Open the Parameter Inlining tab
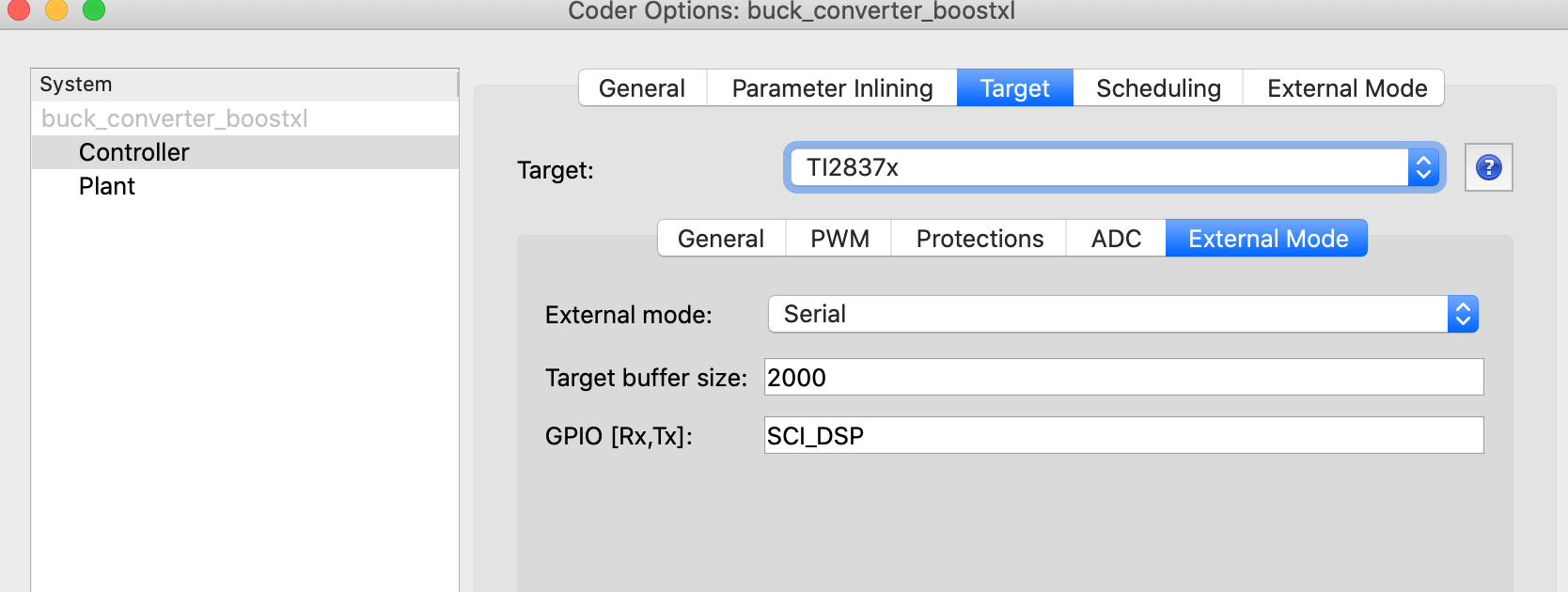 click(x=832, y=88)
